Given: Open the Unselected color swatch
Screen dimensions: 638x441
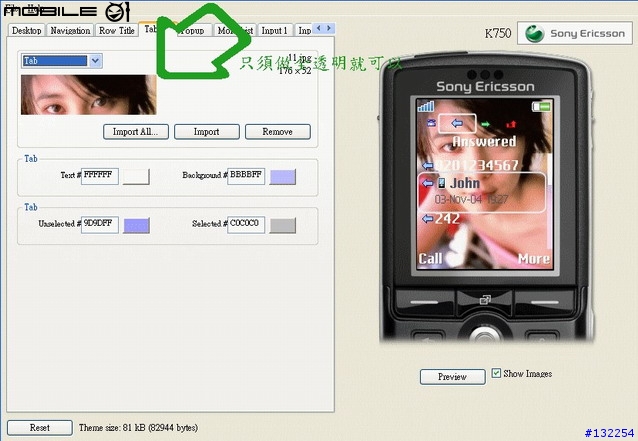Looking at the screenshot, I should (x=136, y=225).
